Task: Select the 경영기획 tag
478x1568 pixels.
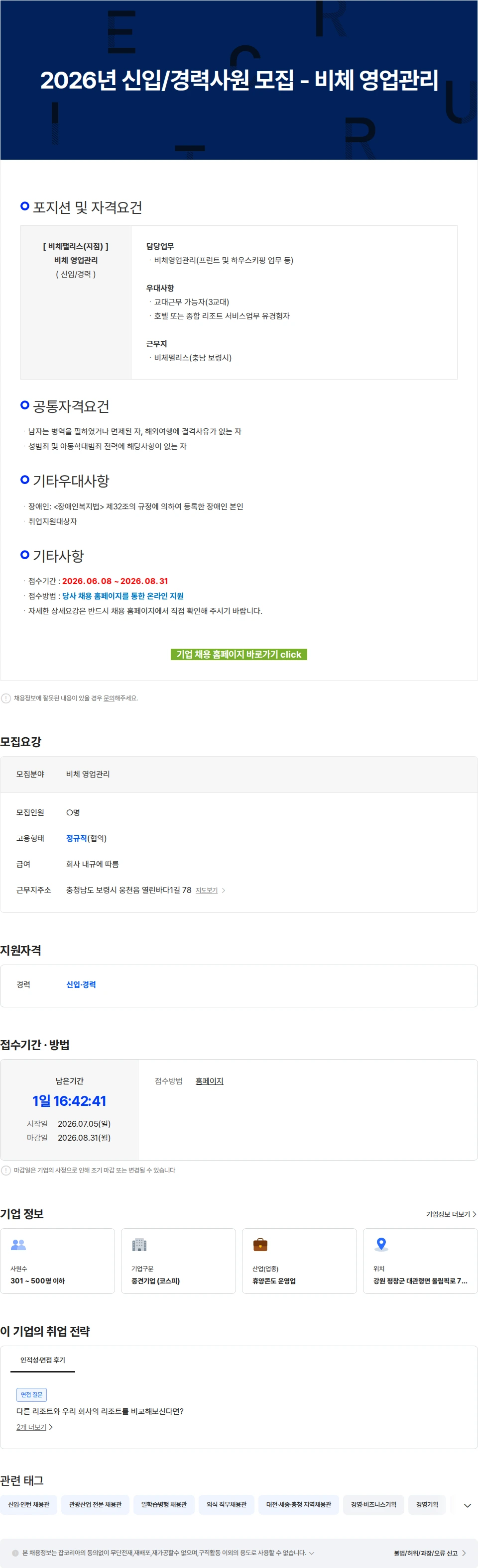Action: (427, 1504)
